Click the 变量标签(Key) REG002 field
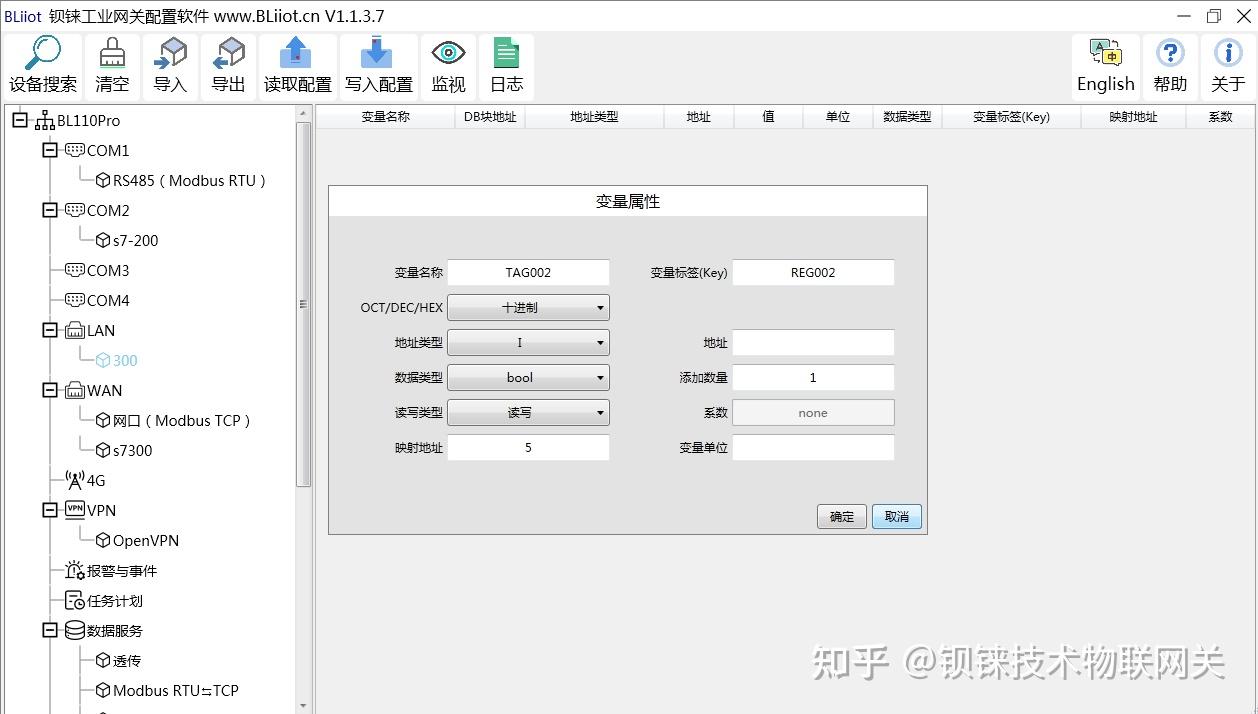Viewport: 1258px width, 714px height. (x=813, y=272)
